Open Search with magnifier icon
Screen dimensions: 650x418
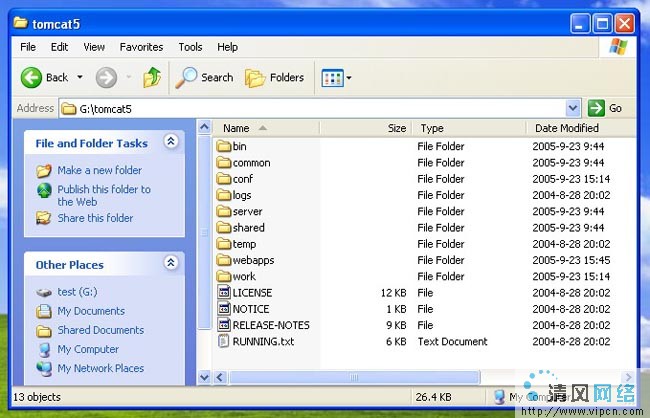click(x=204, y=78)
